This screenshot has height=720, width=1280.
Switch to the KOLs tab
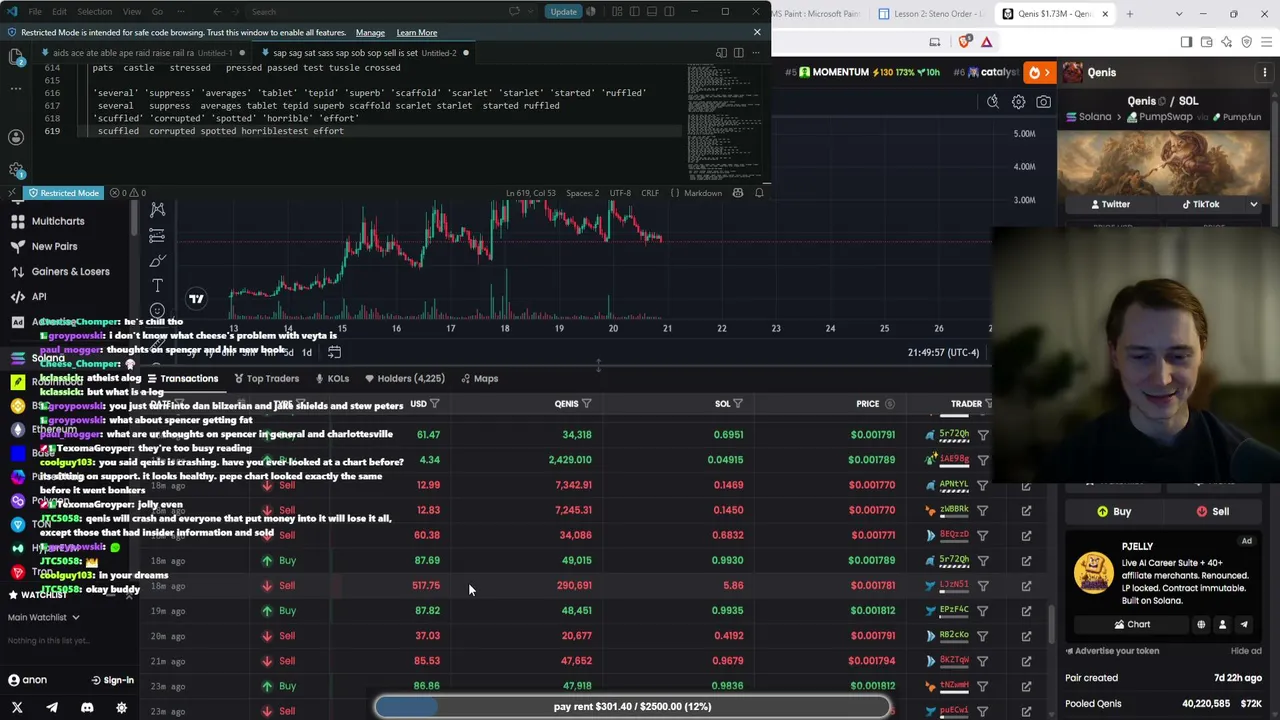coord(332,378)
